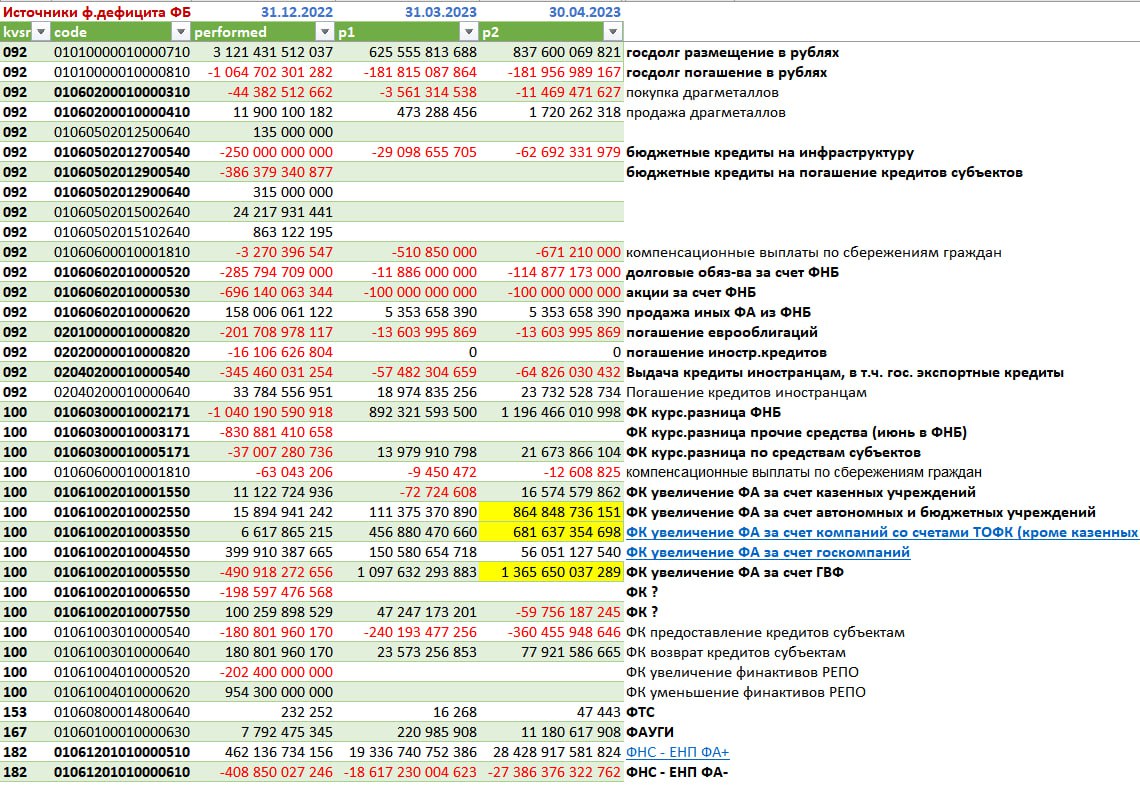Click the label 'ФК возврат кредитов субъектам'
This screenshot has width=1140, height=785.
735,652
